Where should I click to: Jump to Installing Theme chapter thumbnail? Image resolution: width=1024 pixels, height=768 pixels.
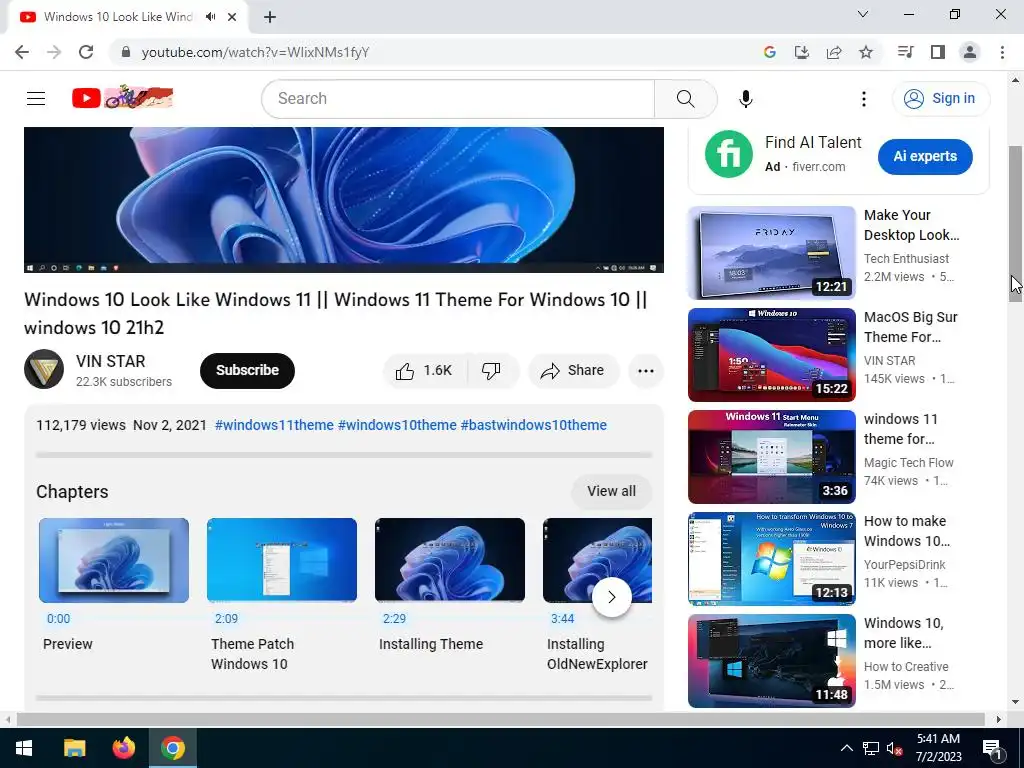coord(450,560)
